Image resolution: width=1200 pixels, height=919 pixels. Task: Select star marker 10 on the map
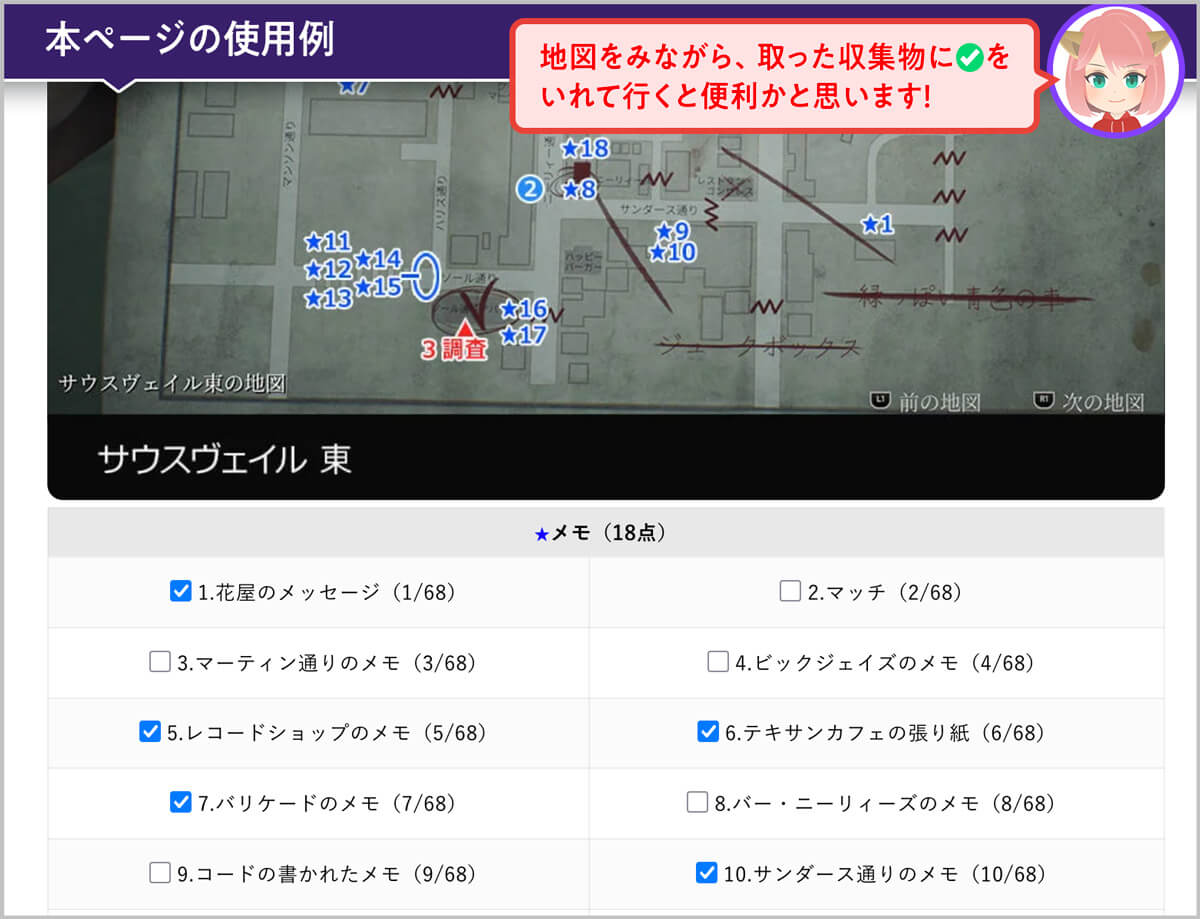(x=672, y=252)
